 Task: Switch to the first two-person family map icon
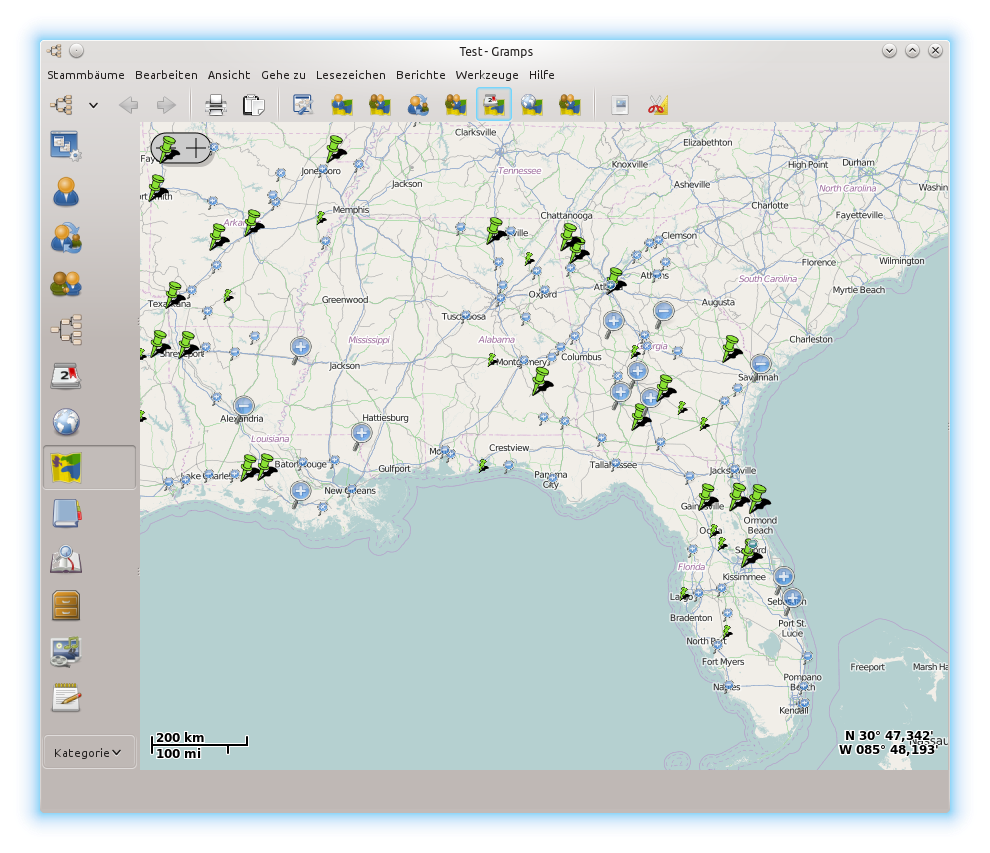coord(379,105)
